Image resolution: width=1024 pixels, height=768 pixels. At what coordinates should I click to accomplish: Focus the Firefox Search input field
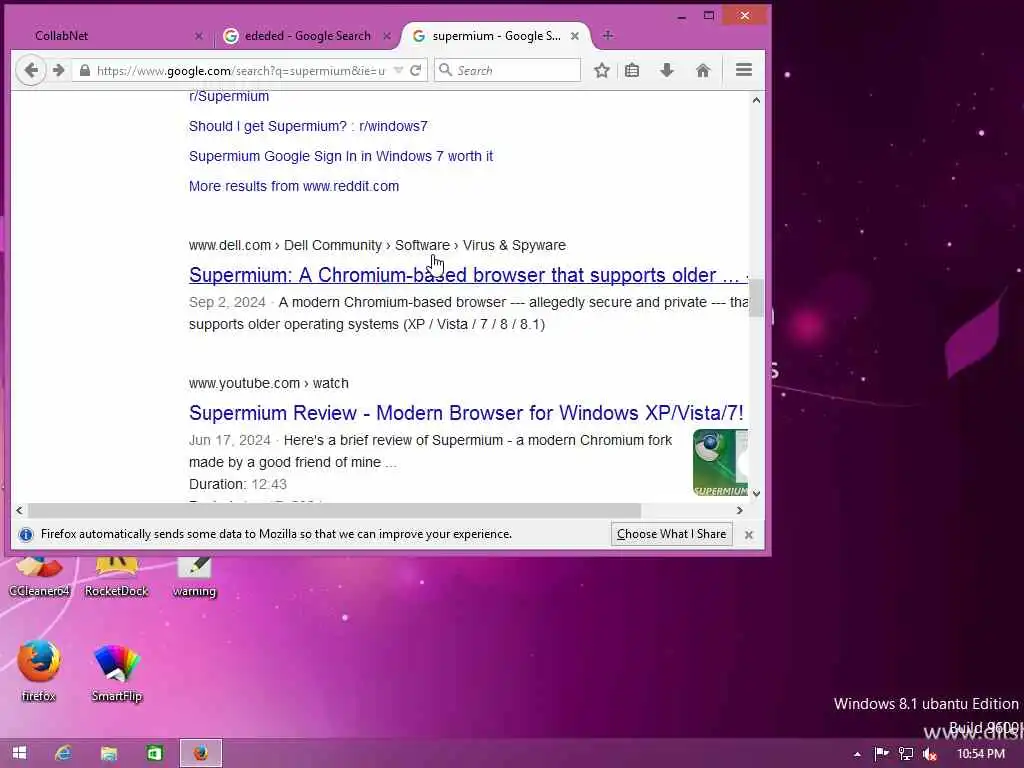point(507,71)
